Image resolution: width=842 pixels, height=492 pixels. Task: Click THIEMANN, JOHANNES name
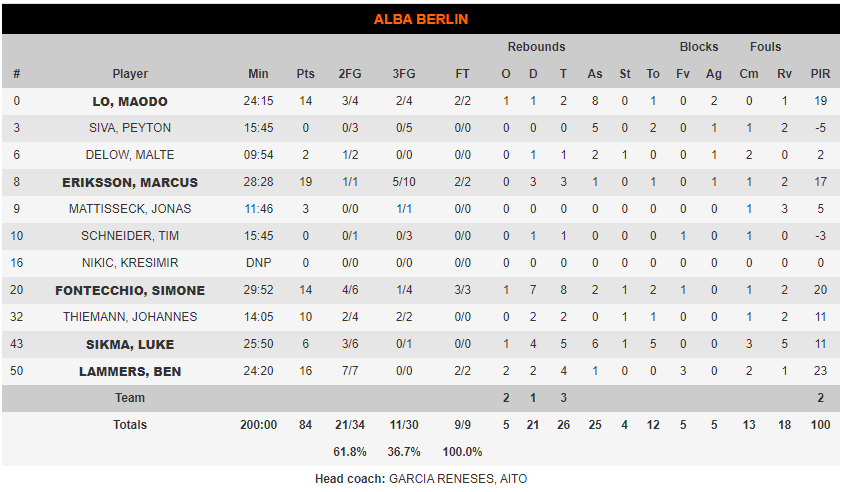(130, 317)
